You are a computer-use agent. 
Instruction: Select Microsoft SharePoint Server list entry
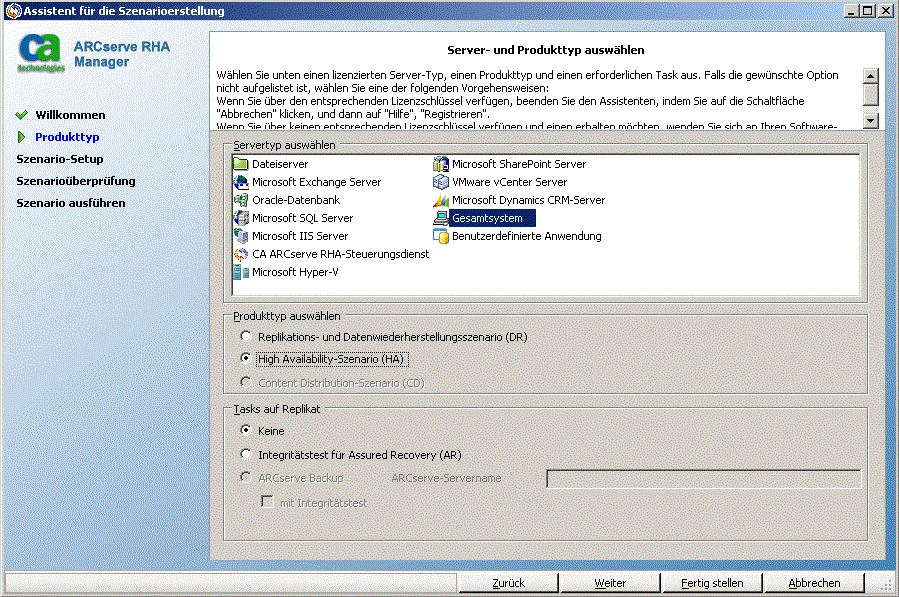click(x=519, y=164)
